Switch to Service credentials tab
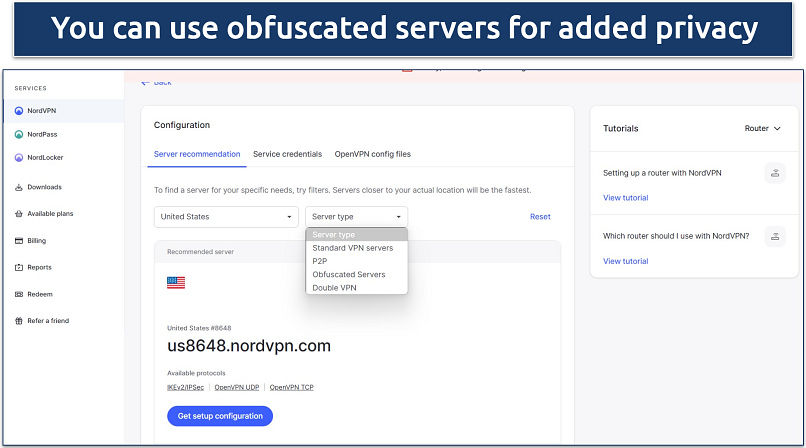806x448 pixels. tap(287, 154)
